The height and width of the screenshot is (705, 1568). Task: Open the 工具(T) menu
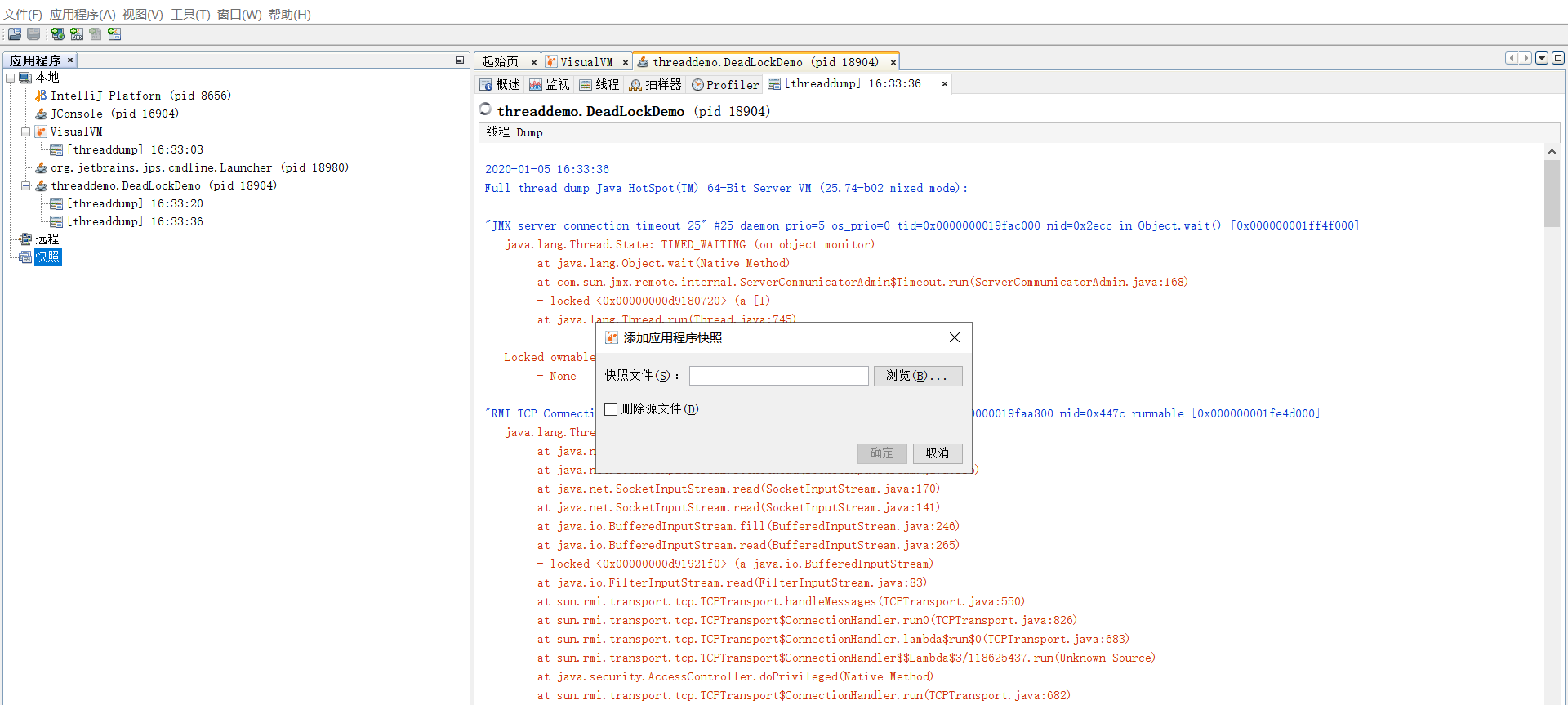point(190,15)
